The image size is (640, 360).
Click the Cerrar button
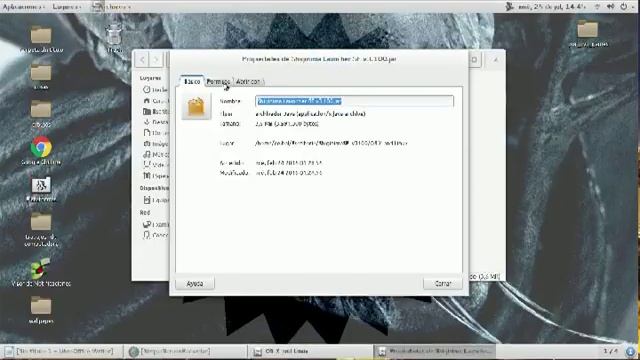[x=443, y=283]
